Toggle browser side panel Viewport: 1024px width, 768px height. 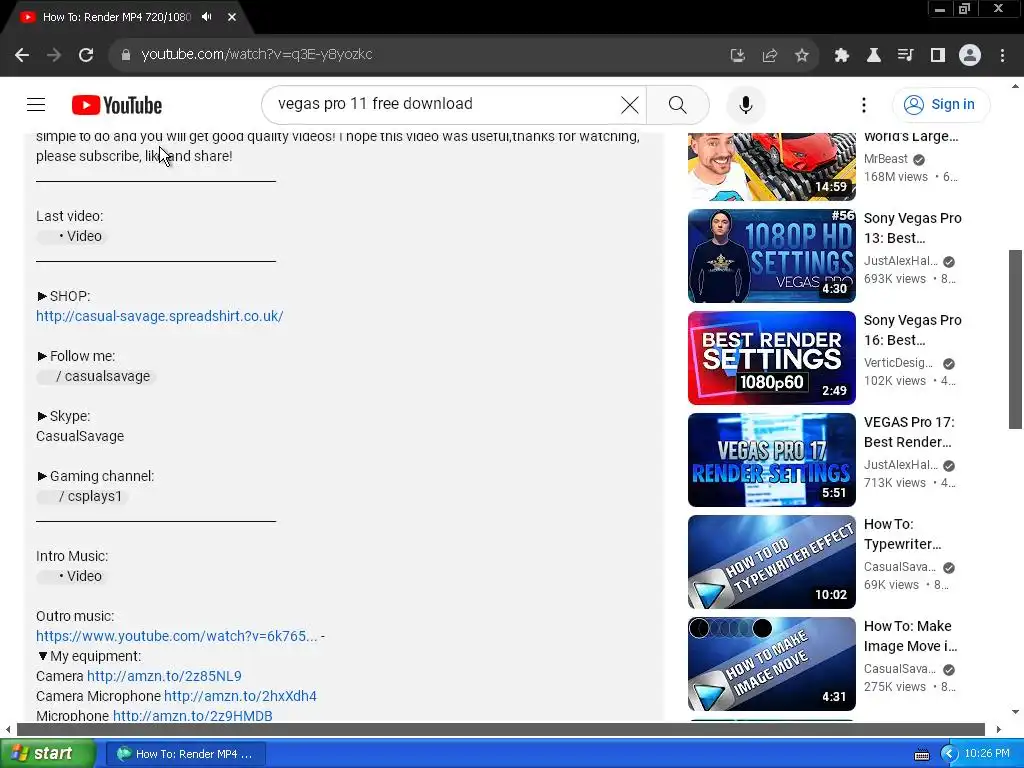pos(938,56)
